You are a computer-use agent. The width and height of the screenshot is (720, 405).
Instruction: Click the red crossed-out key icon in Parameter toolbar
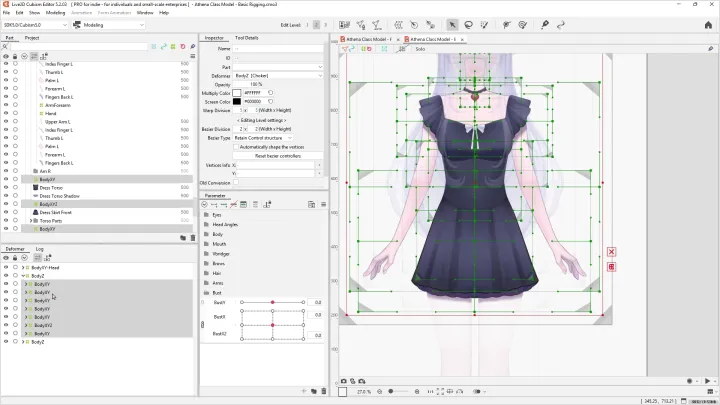(x=233, y=204)
